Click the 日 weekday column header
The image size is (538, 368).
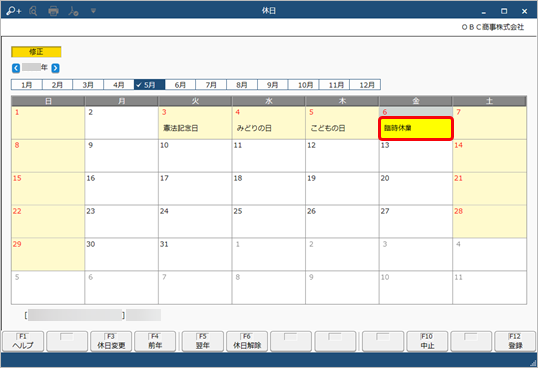coord(48,101)
